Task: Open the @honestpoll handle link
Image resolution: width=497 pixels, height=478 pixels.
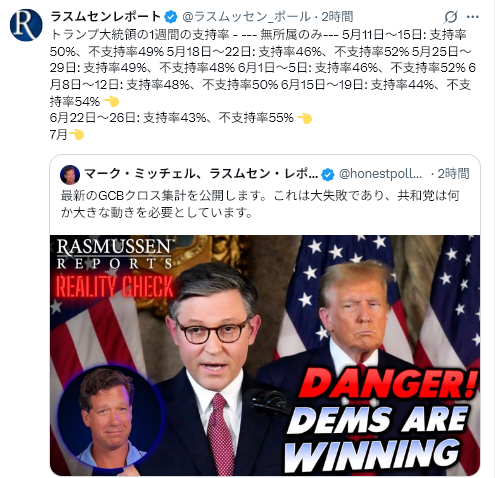Action: (x=380, y=174)
